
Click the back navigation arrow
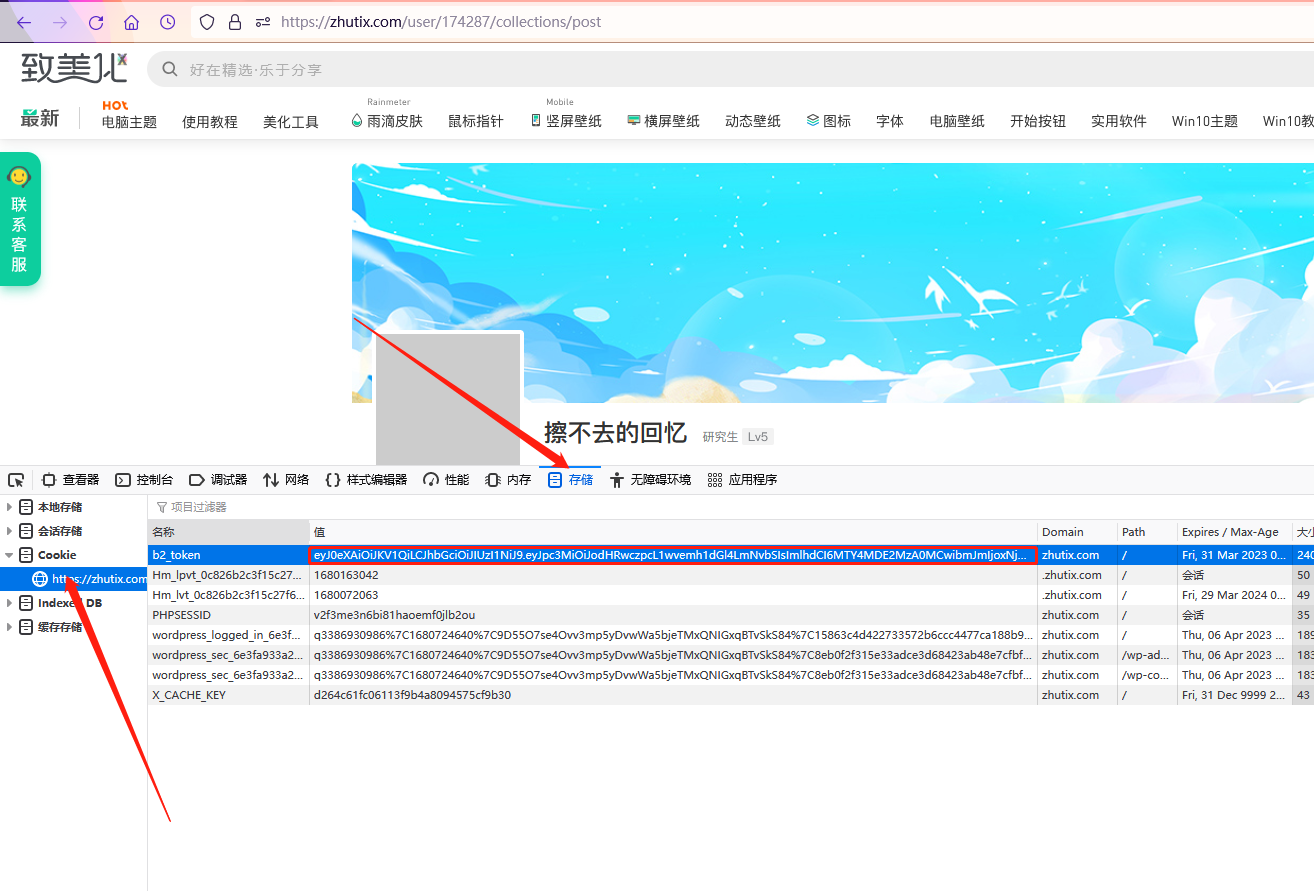(24, 22)
